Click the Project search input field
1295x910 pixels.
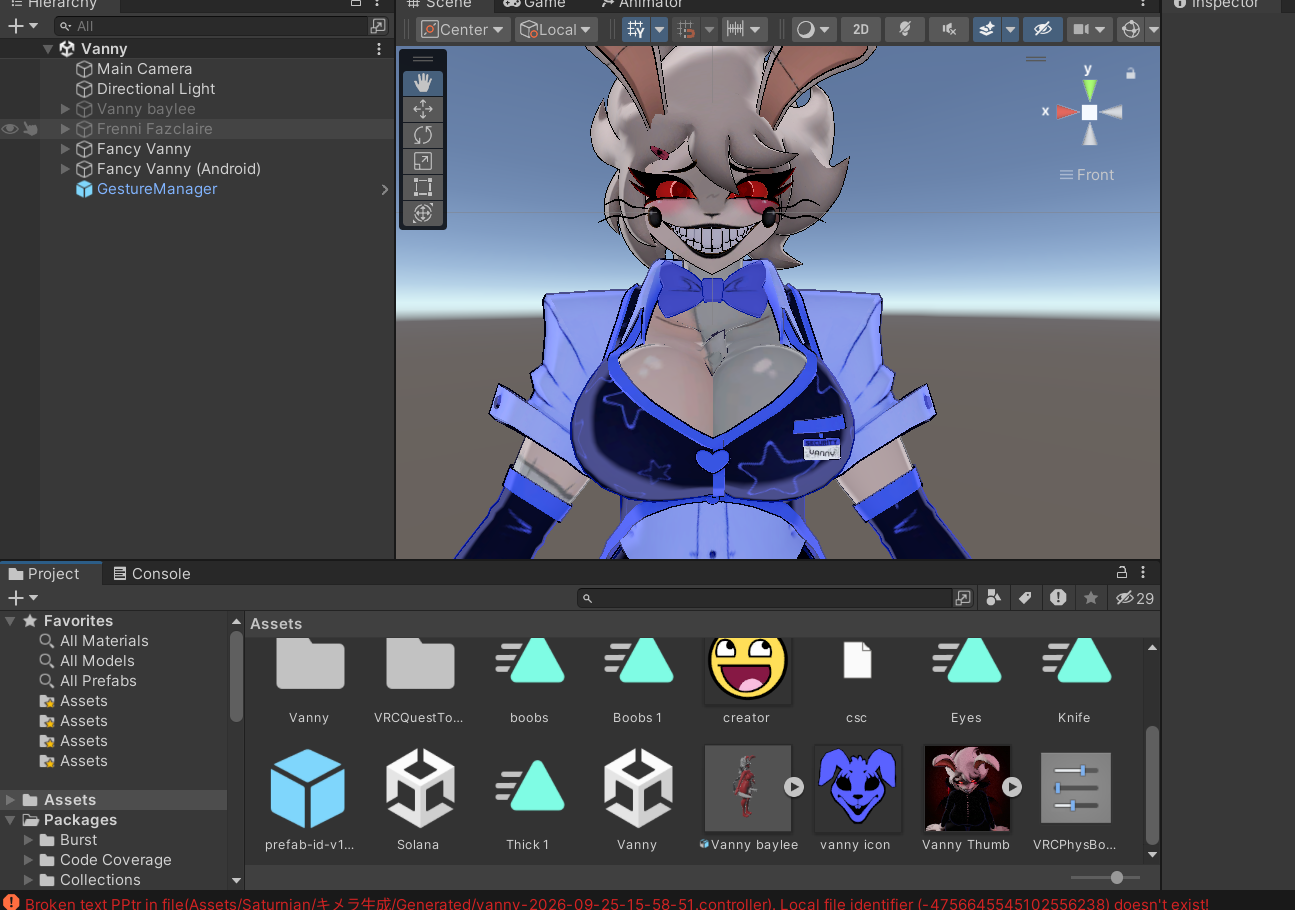[x=765, y=598]
